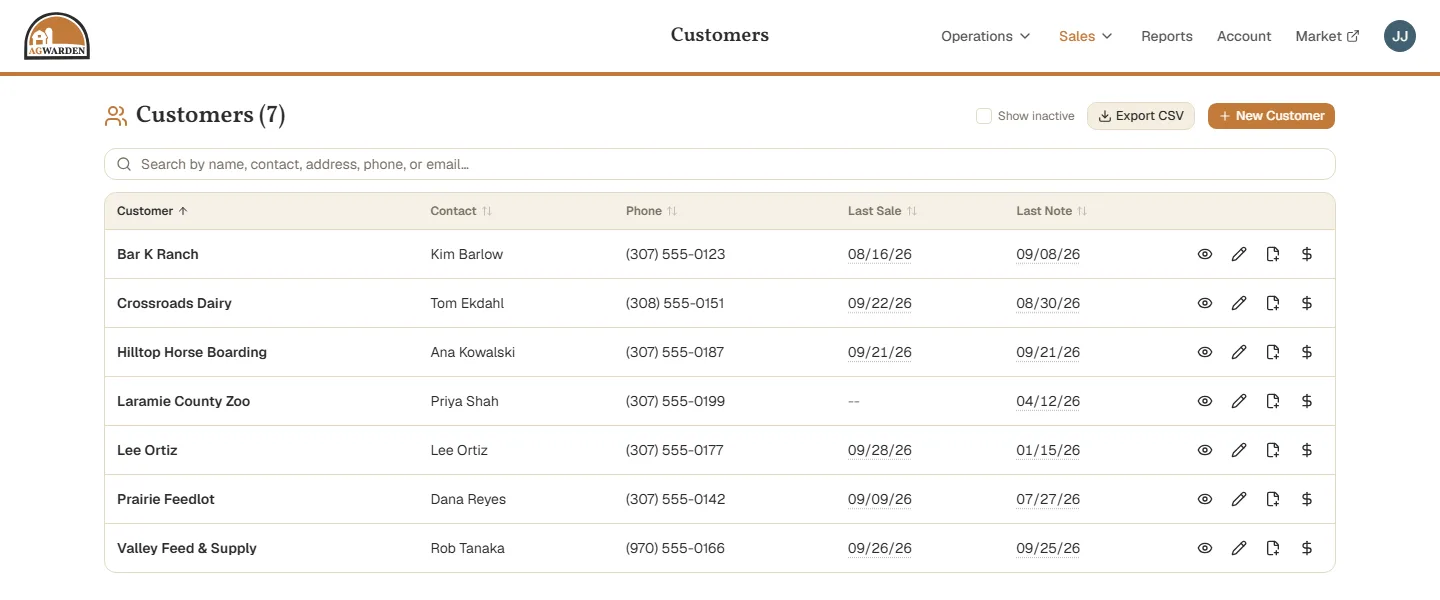Expand the Sales menu
Image resolution: width=1440 pixels, height=600 pixels.
click(x=1086, y=36)
